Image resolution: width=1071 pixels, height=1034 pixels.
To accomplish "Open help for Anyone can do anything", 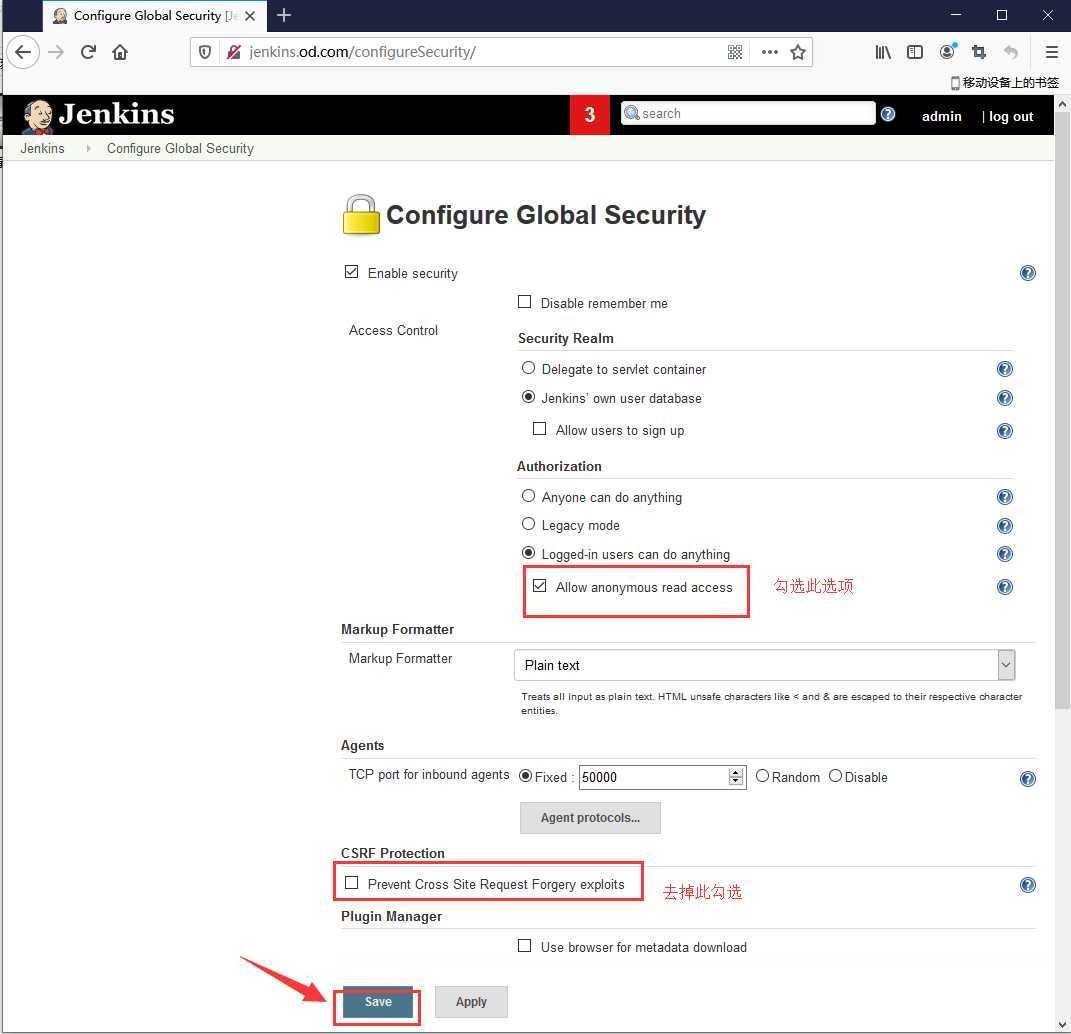I will [1005, 497].
